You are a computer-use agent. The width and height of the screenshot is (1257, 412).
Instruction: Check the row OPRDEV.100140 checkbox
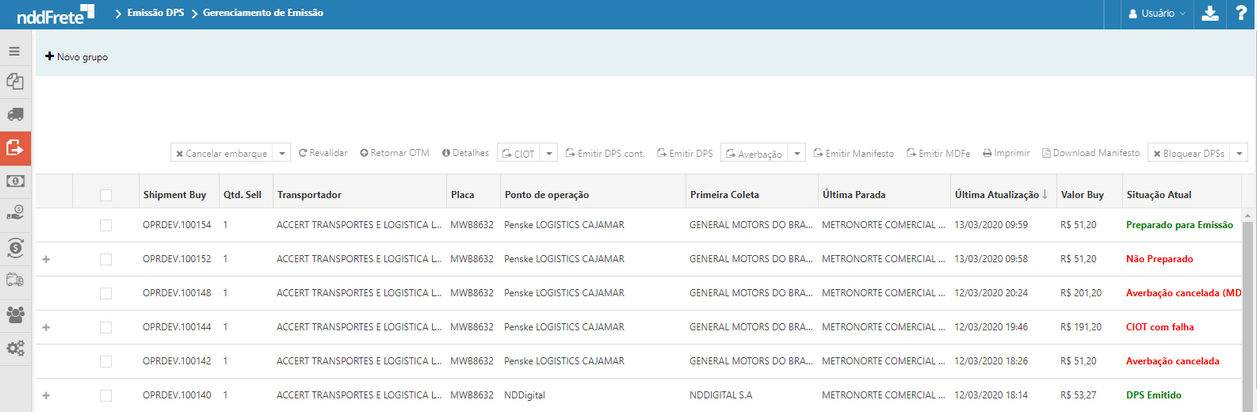[106, 395]
